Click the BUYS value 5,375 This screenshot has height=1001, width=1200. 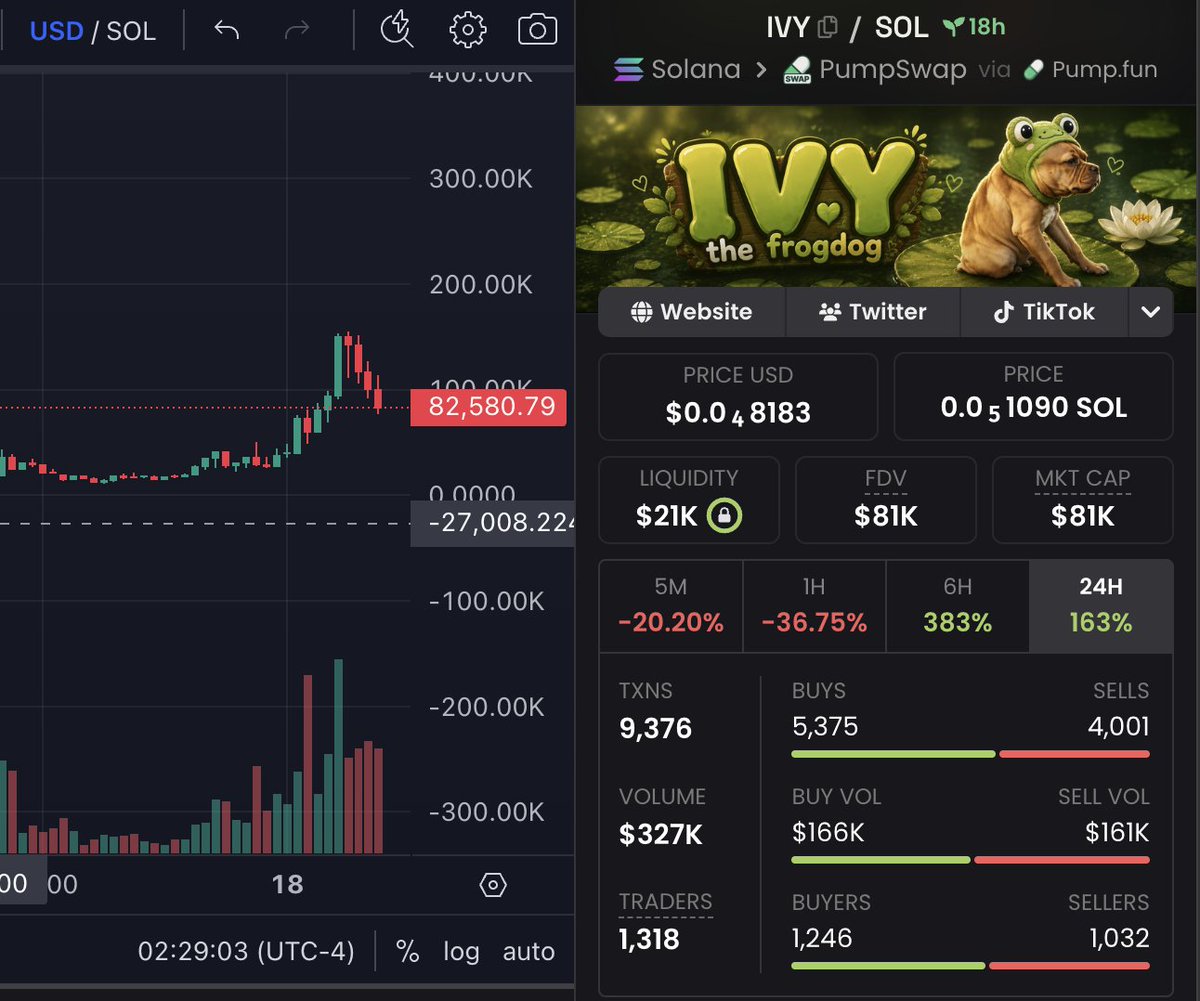tap(825, 726)
